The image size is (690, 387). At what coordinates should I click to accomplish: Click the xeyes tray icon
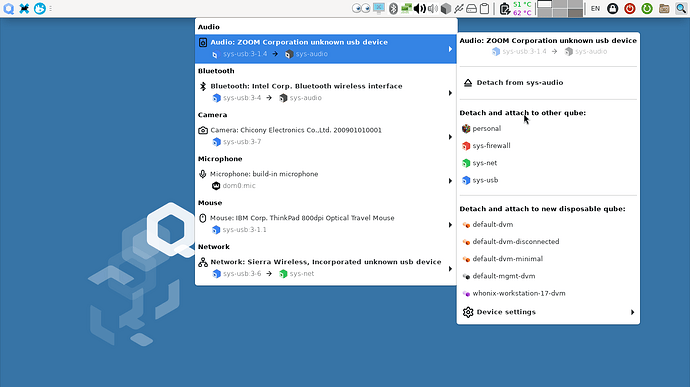pos(361,8)
